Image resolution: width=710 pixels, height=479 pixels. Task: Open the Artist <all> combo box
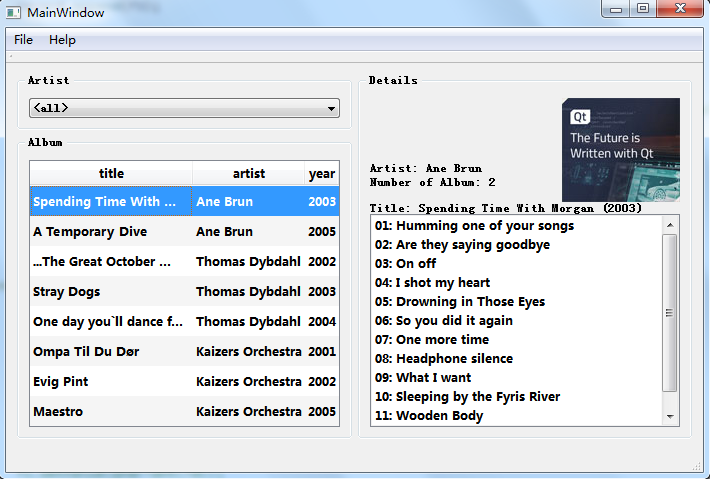pyautogui.click(x=184, y=108)
